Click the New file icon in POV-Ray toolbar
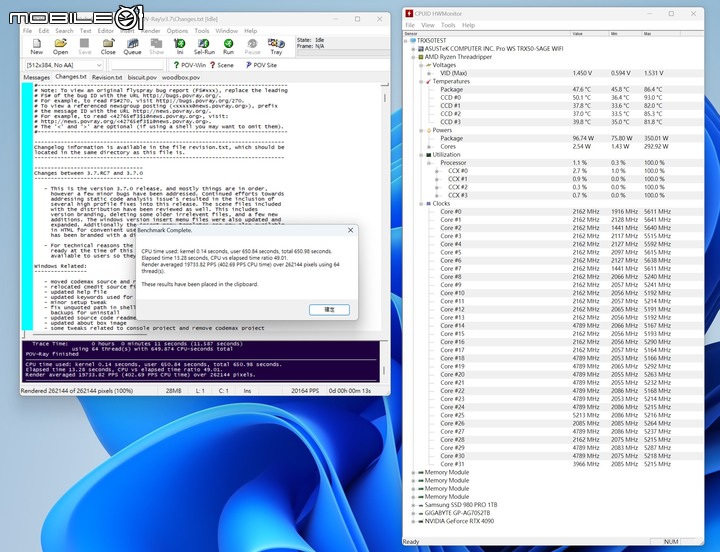720x552 pixels. coord(36,44)
